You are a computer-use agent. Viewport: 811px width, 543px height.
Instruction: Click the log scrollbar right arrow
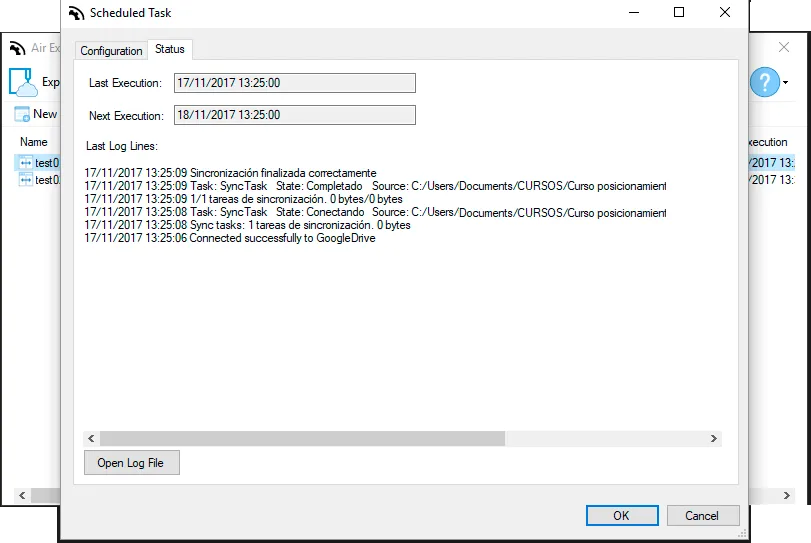point(713,439)
